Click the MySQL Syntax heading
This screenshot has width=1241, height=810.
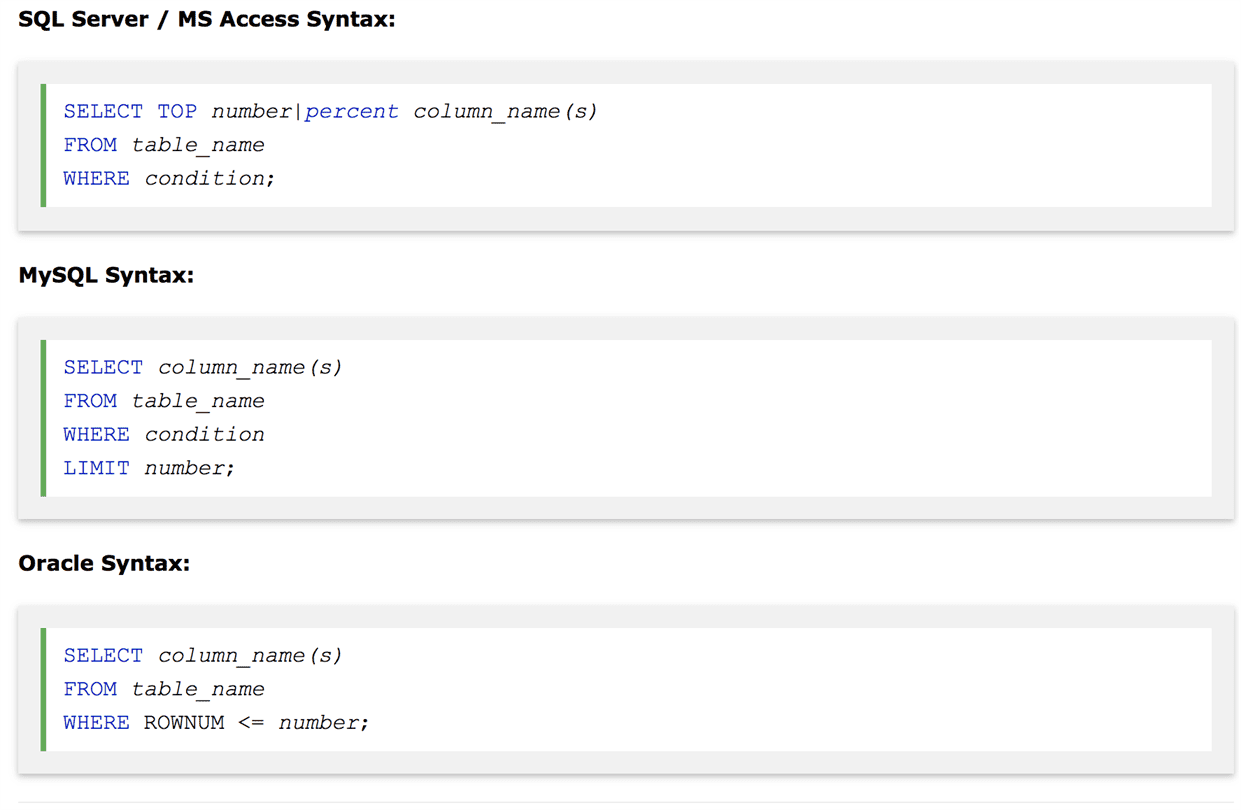106,275
